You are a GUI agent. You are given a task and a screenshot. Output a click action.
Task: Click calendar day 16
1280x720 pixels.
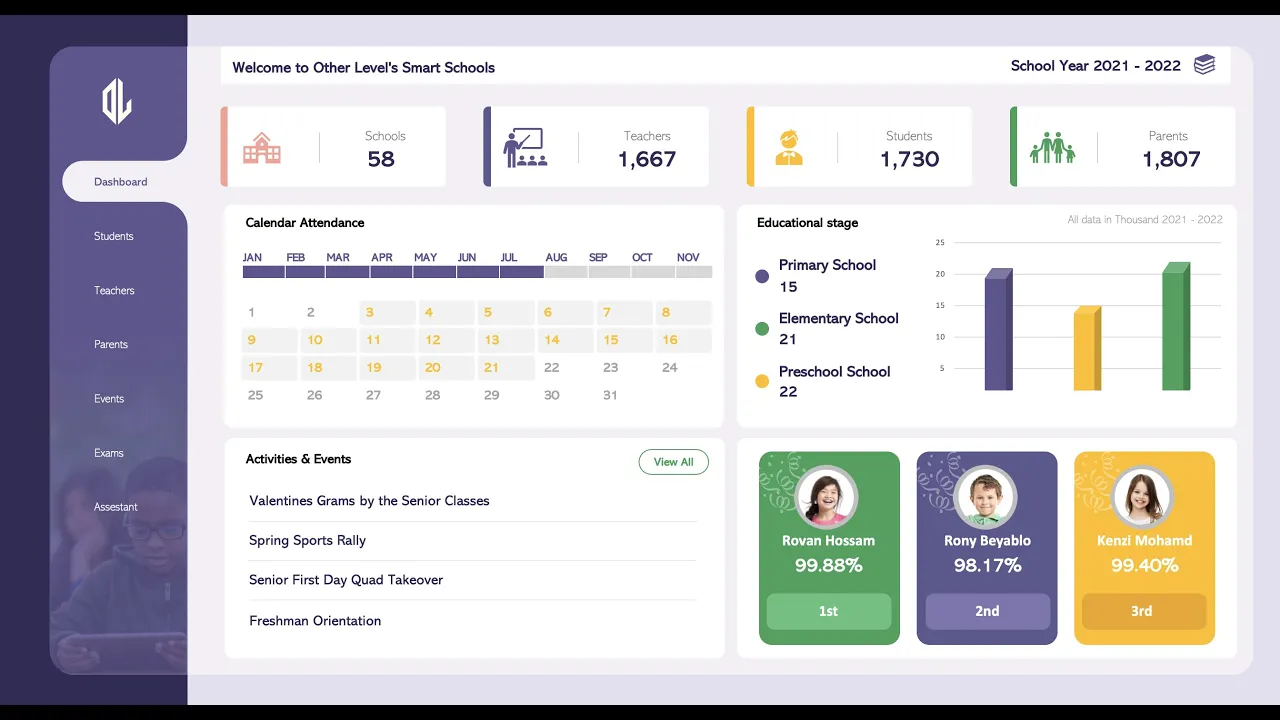(x=684, y=340)
